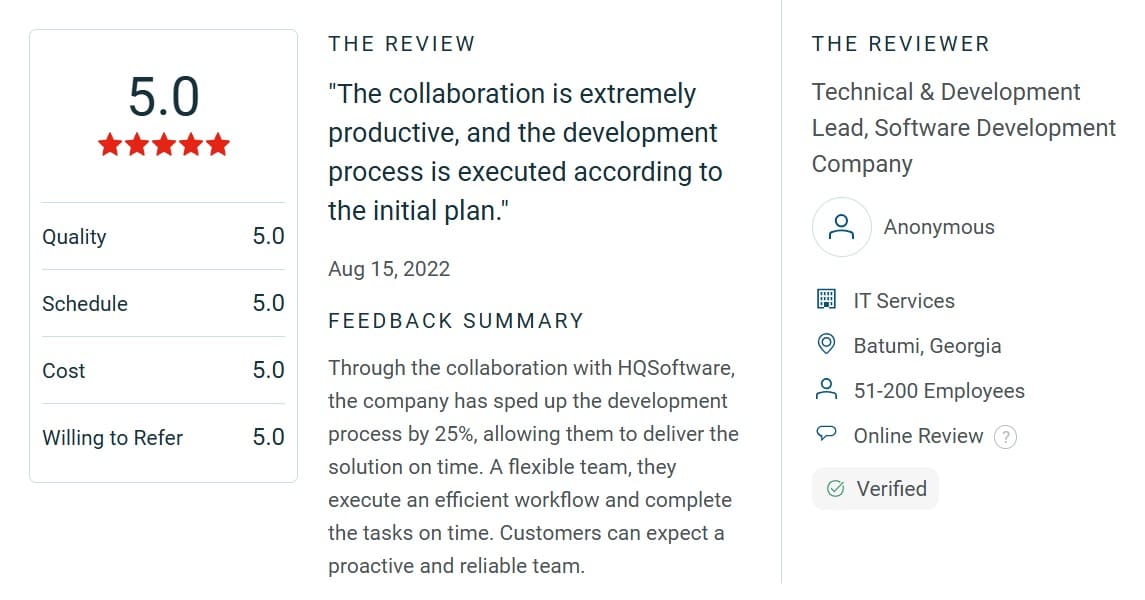Click the Online Review label
Screen dimensions: 1145x600
click(918, 436)
